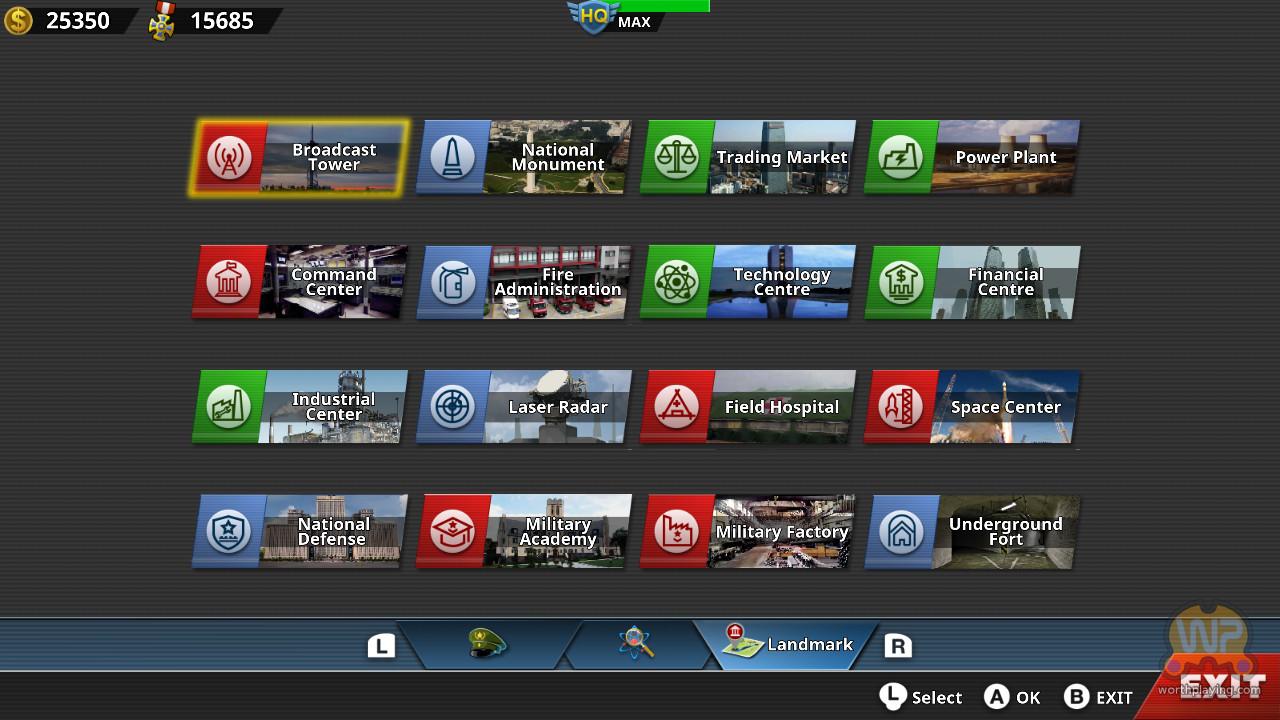1280x720 pixels.
Task: Click the Military Academy graduation cap icon
Action: [453, 532]
